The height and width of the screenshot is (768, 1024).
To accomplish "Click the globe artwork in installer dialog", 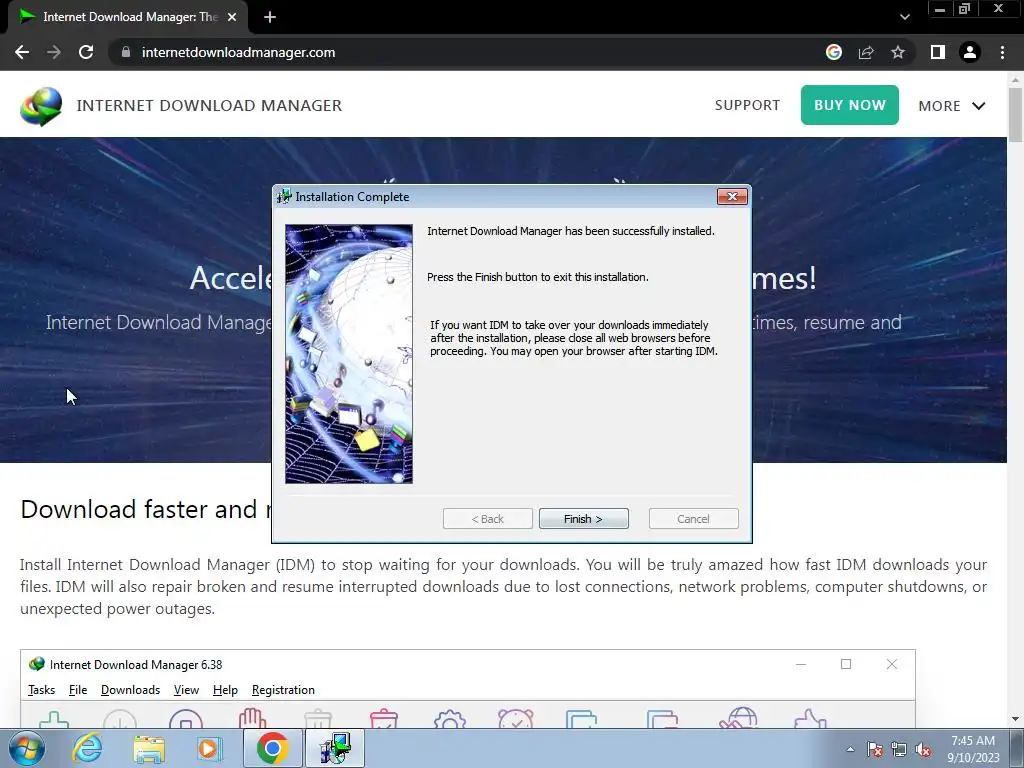I will point(349,354).
